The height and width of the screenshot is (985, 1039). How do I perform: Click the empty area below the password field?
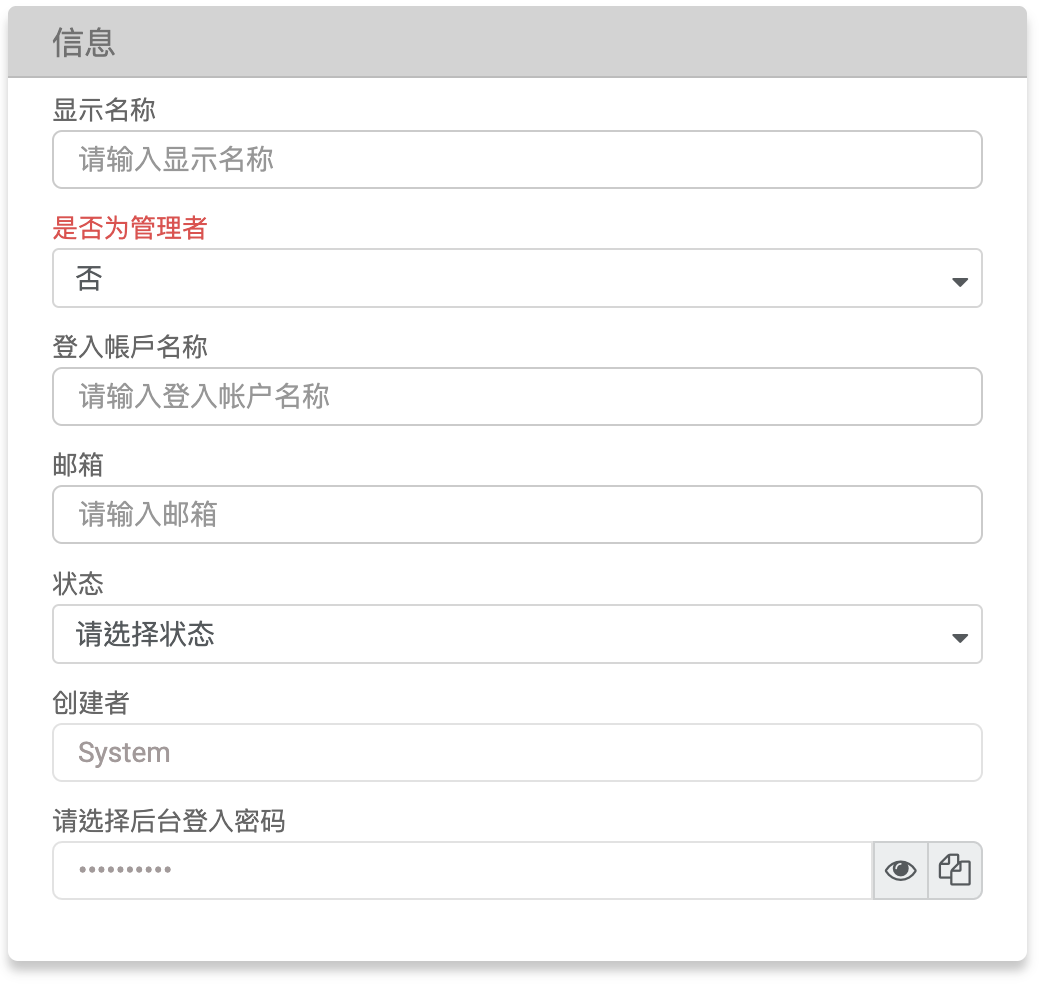coord(517,930)
